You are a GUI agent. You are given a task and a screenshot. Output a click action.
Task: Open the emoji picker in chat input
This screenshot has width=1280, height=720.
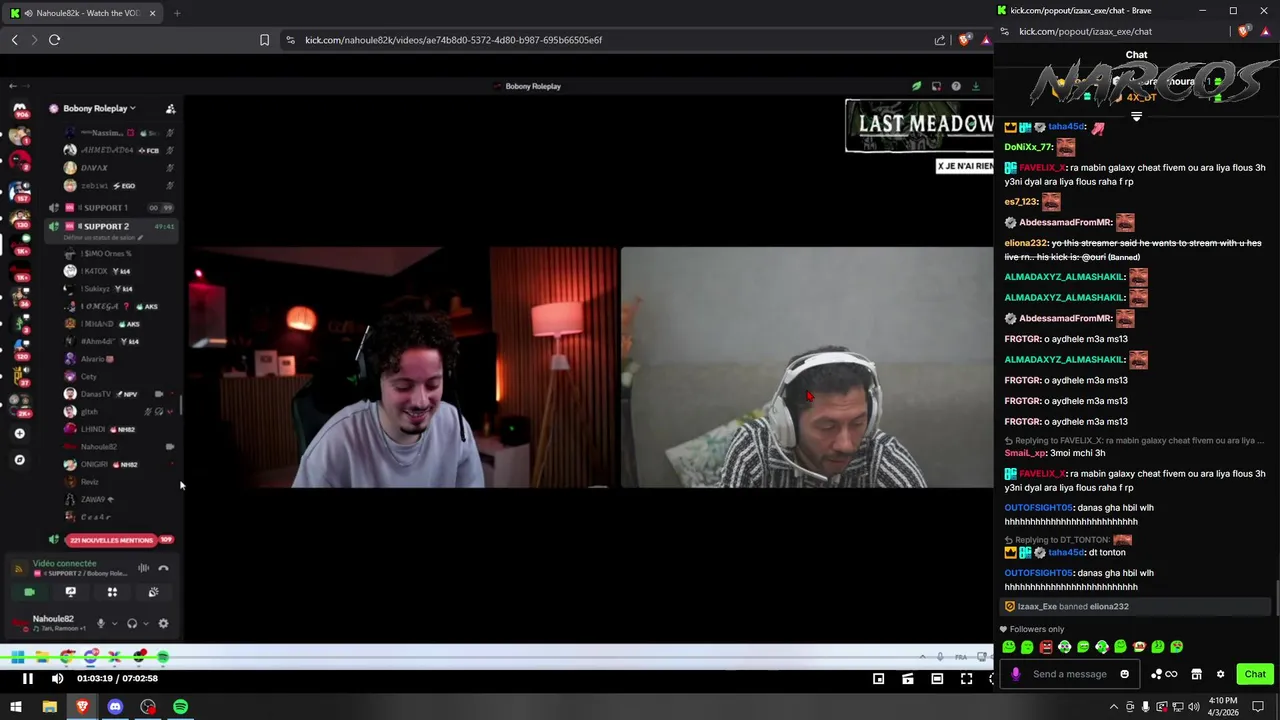[x=1124, y=674]
